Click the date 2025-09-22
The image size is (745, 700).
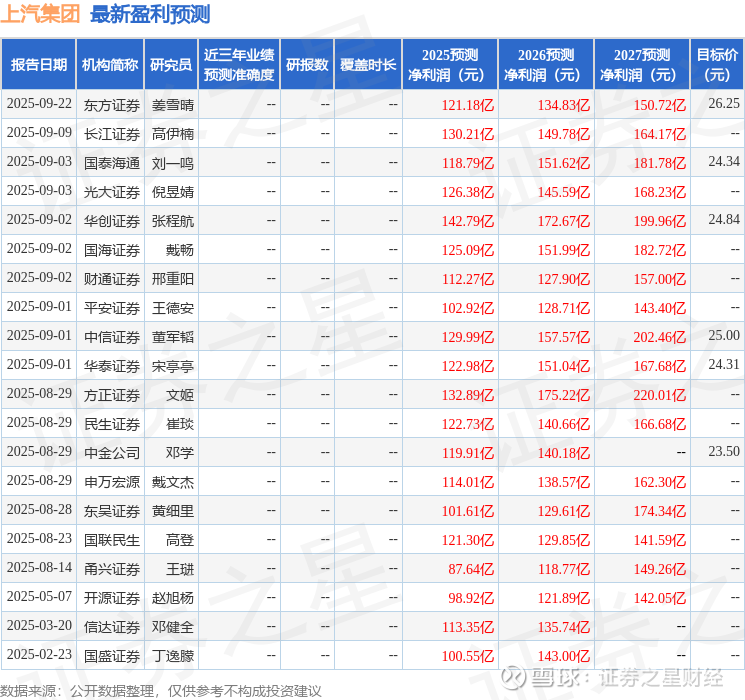point(39,104)
